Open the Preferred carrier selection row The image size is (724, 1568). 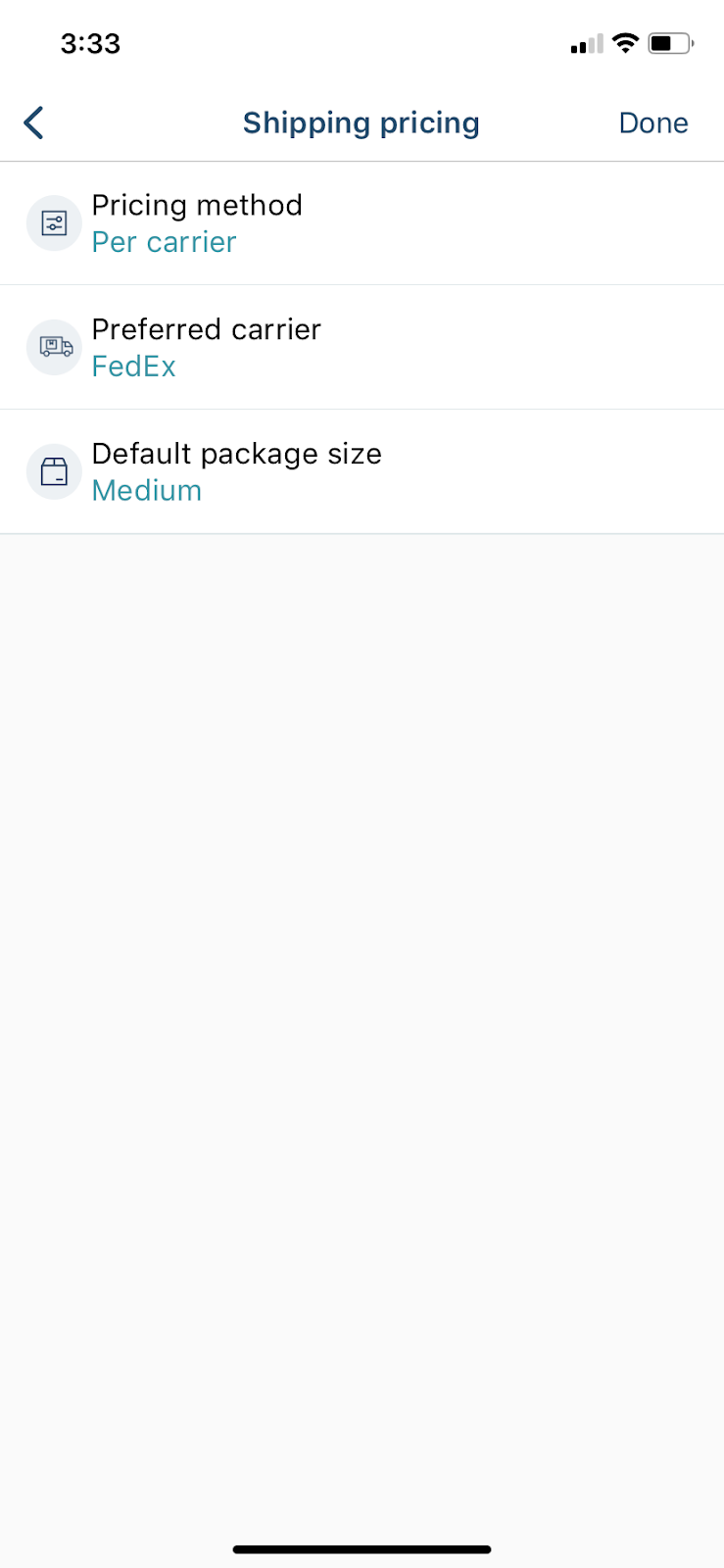click(362, 347)
